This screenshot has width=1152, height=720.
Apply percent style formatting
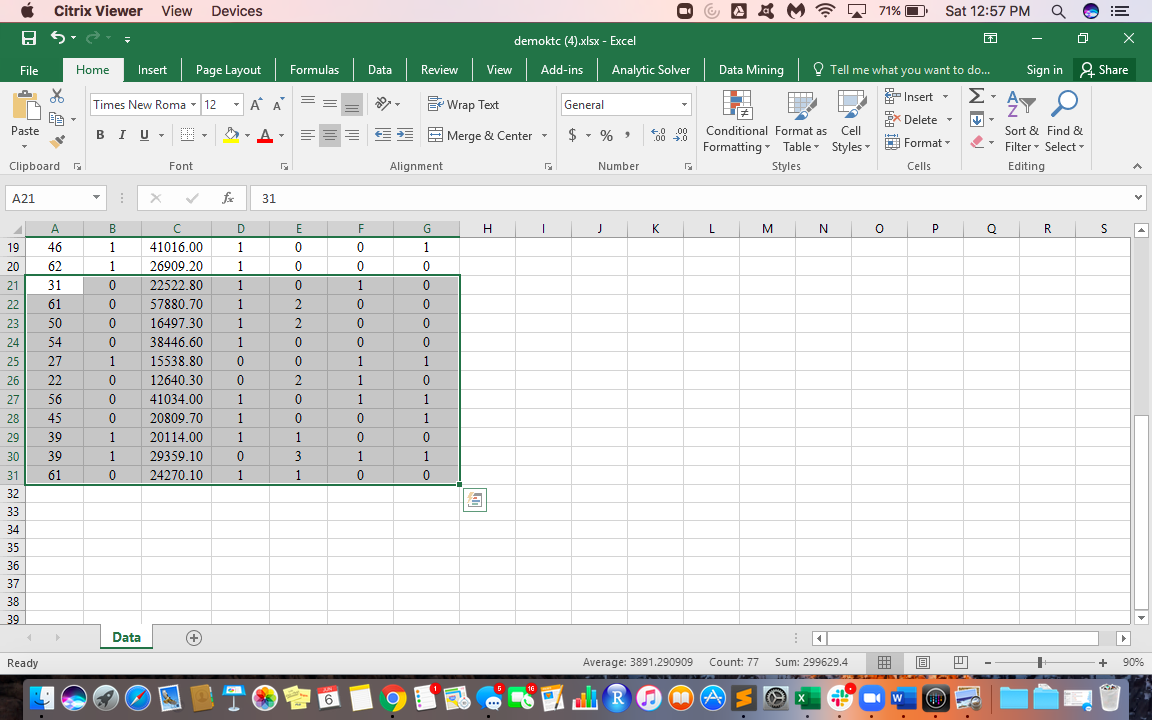point(606,135)
